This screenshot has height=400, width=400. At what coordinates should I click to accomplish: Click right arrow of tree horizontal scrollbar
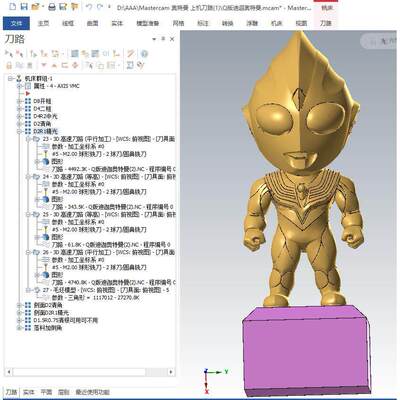tap(171, 372)
